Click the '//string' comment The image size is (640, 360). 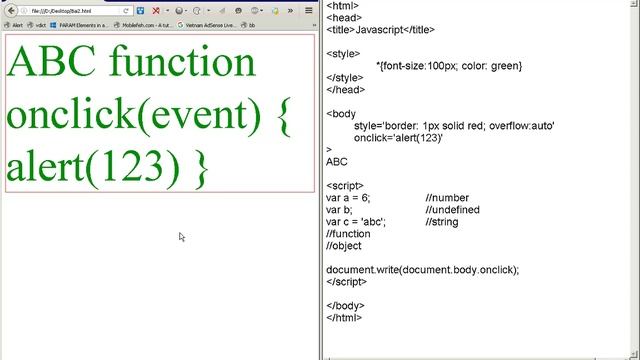point(442,222)
